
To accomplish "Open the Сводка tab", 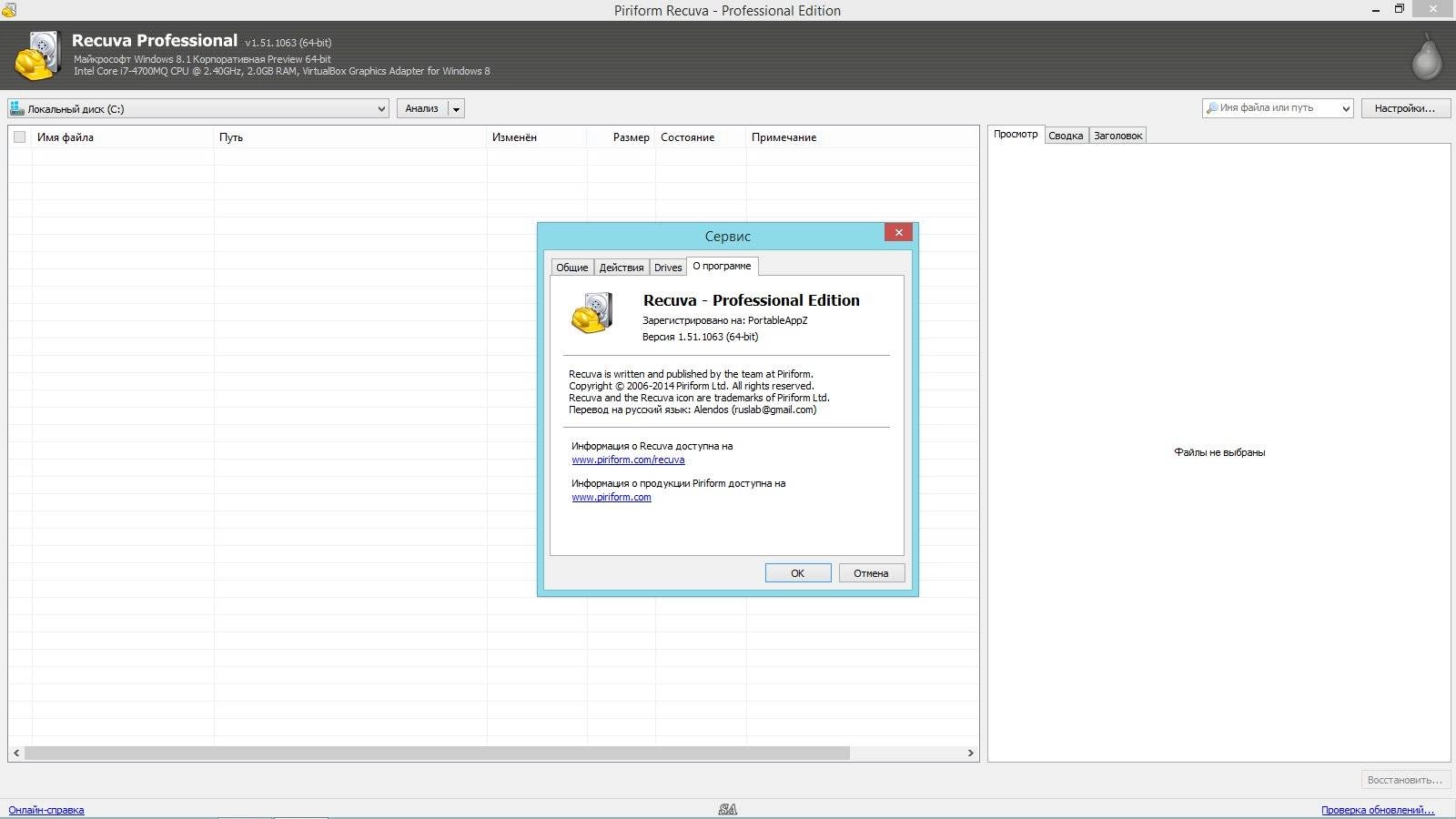I will [x=1066, y=136].
